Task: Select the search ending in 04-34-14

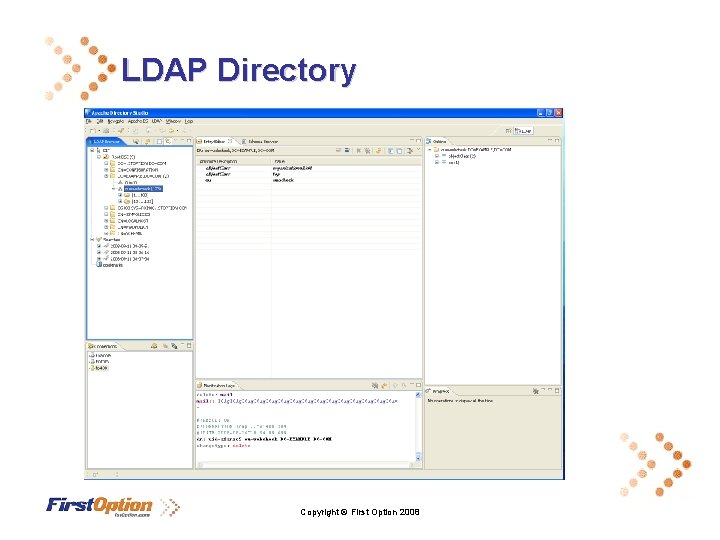Action: coord(129,252)
